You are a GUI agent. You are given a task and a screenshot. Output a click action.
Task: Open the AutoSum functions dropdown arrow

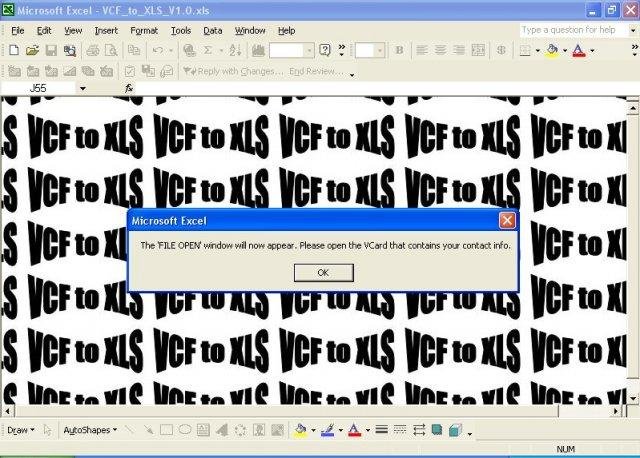(x=221, y=51)
